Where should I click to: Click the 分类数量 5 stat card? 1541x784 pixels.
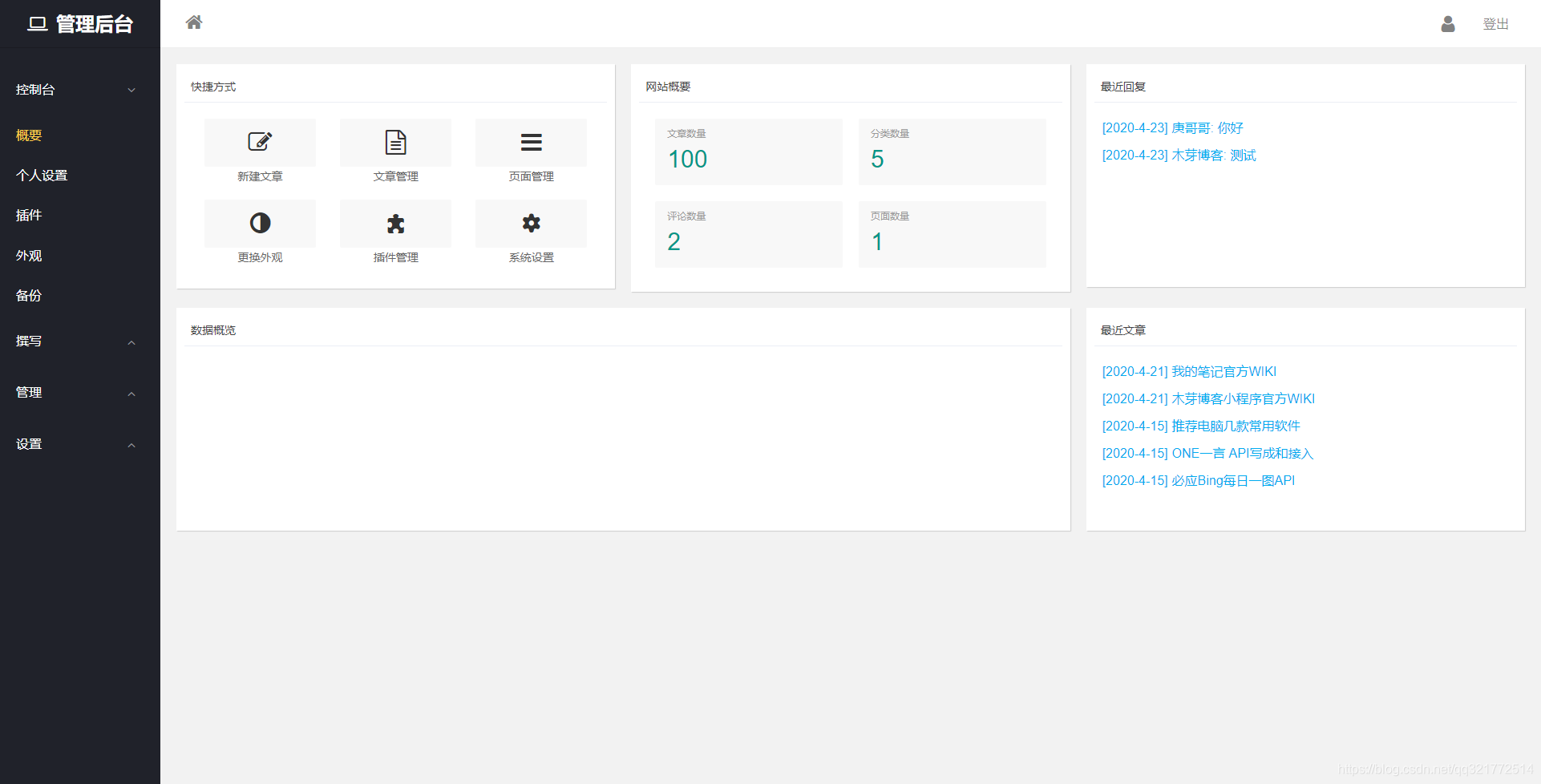pyautogui.click(x=952, y=152)
